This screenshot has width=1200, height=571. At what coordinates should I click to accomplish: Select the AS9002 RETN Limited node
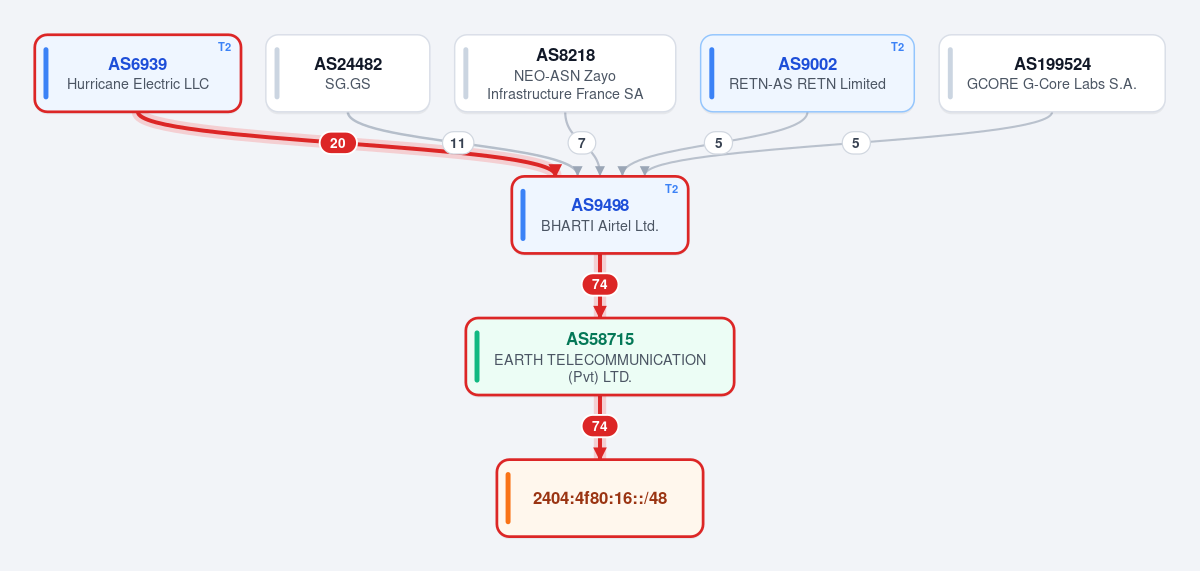click(x=807, y=74)
